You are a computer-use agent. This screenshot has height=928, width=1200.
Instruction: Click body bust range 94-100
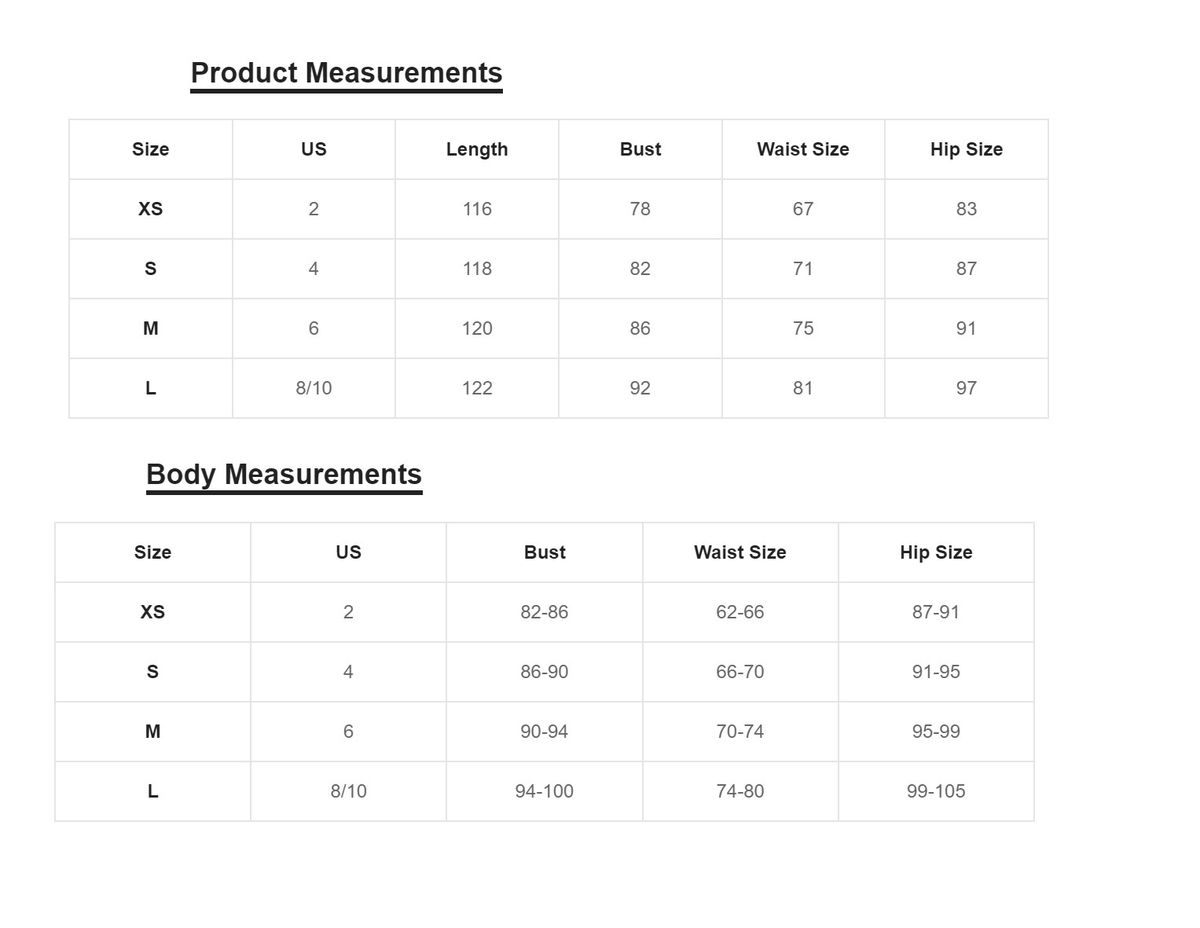point(544,791)
